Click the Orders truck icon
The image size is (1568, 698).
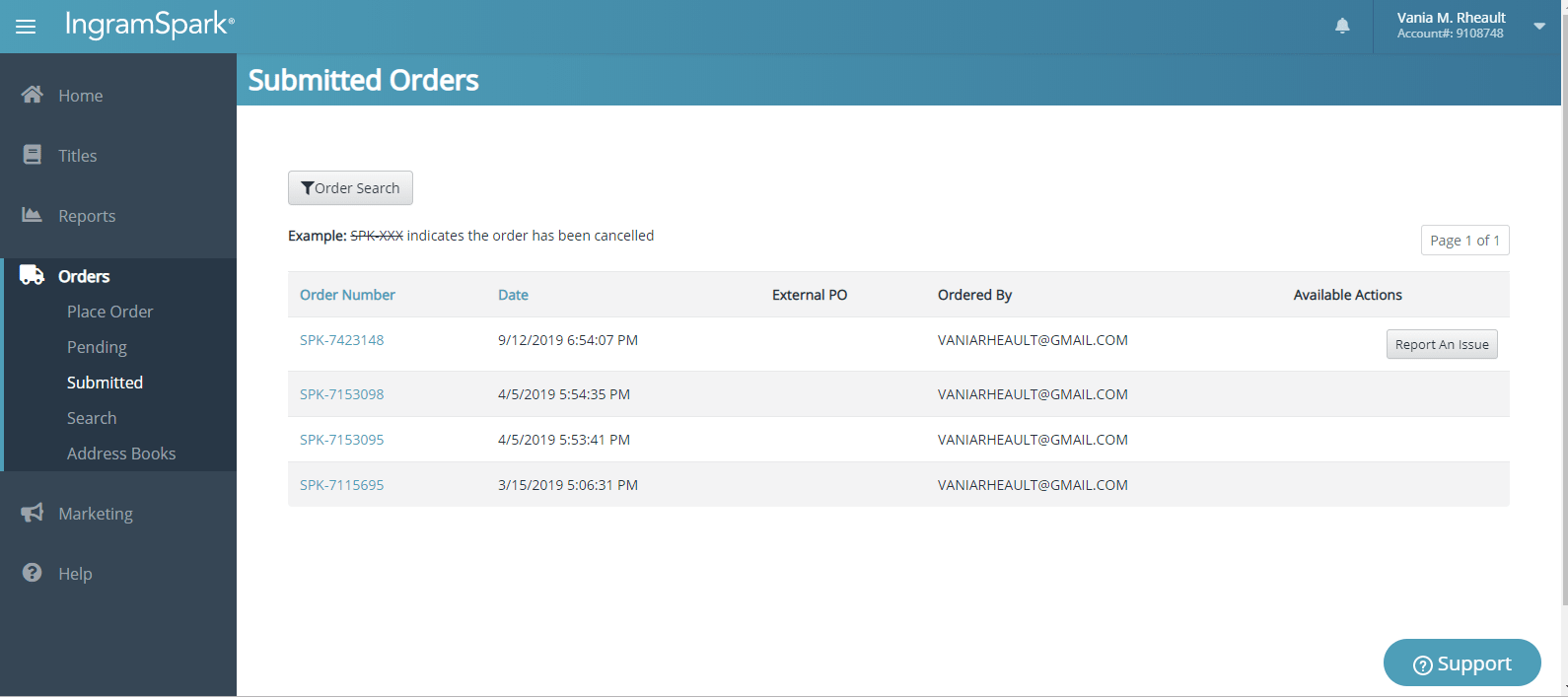(x=33, y=275)
